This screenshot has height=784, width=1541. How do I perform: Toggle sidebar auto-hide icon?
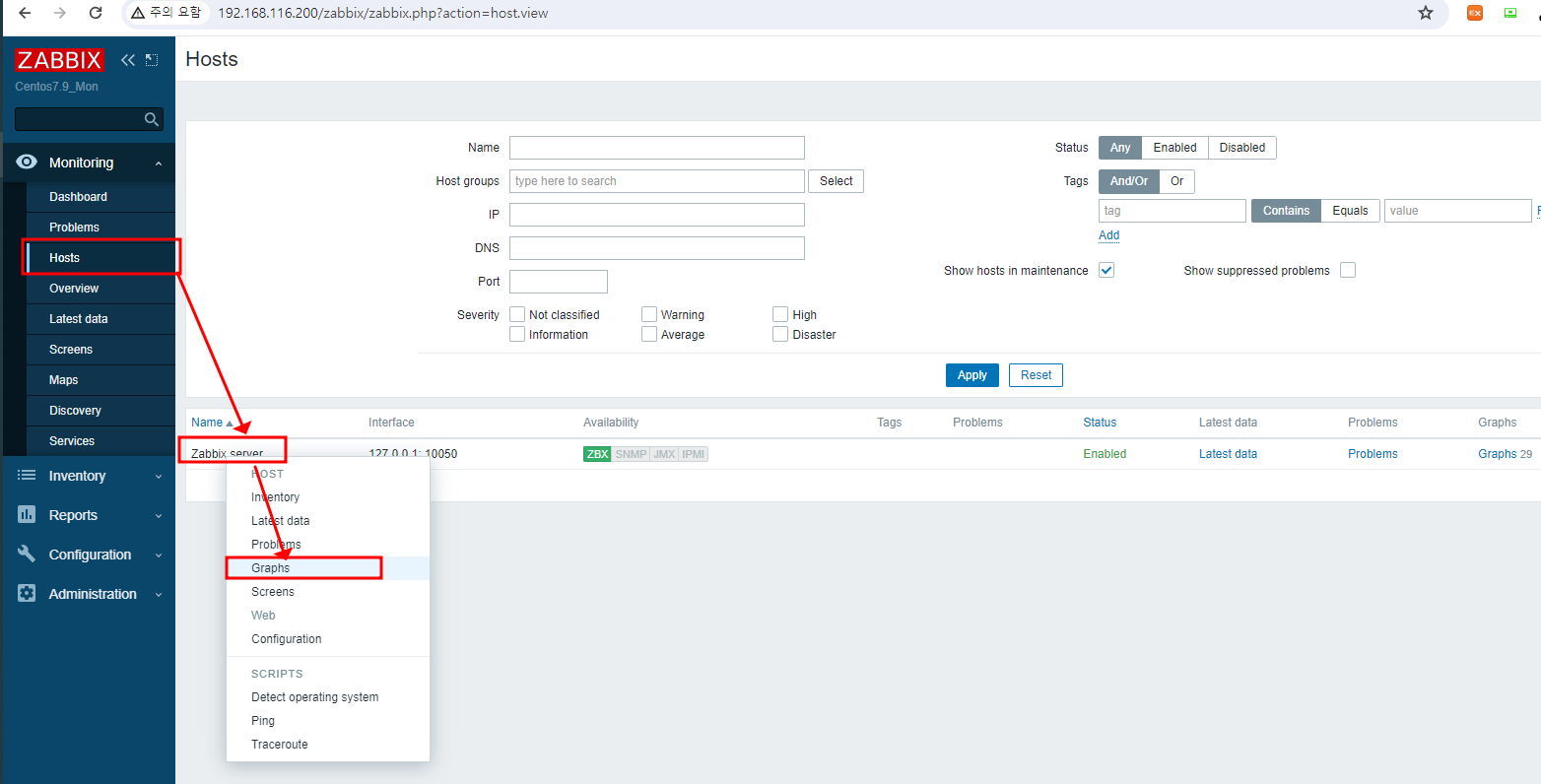point(152,60)
